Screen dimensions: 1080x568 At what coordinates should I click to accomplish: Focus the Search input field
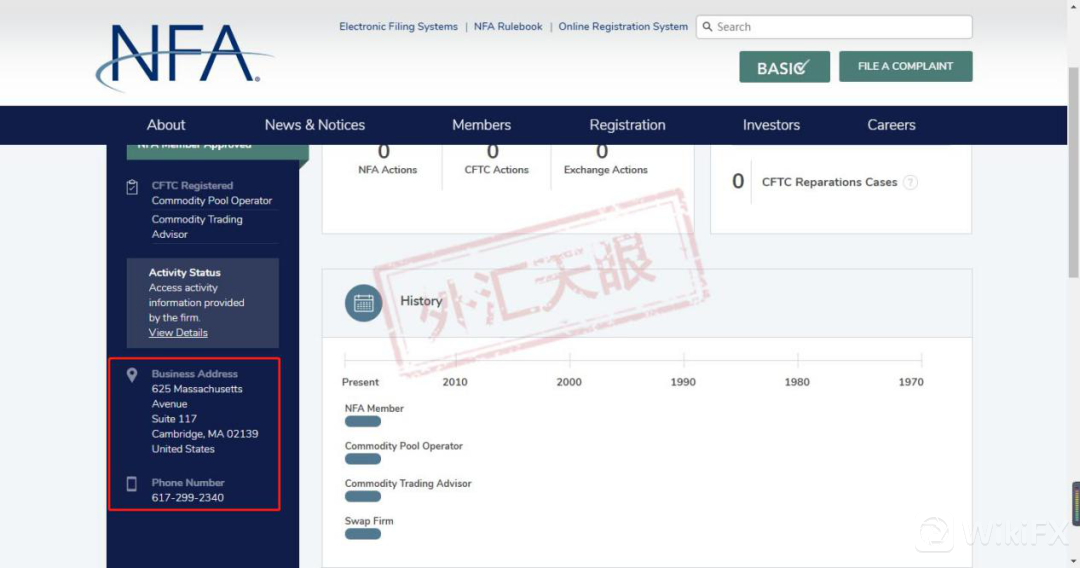pos(834,27)
